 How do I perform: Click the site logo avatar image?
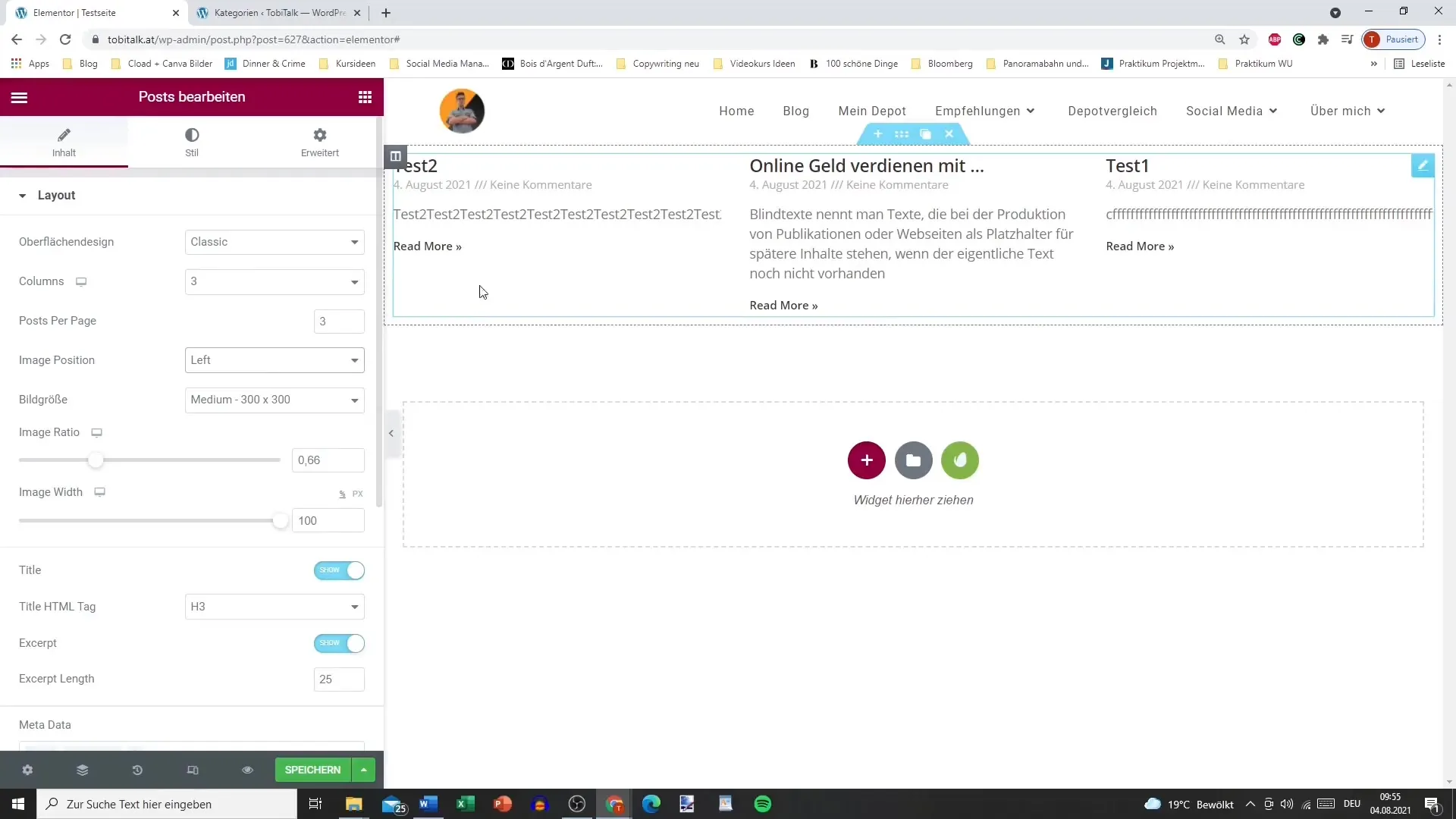(x=462, y=111)
